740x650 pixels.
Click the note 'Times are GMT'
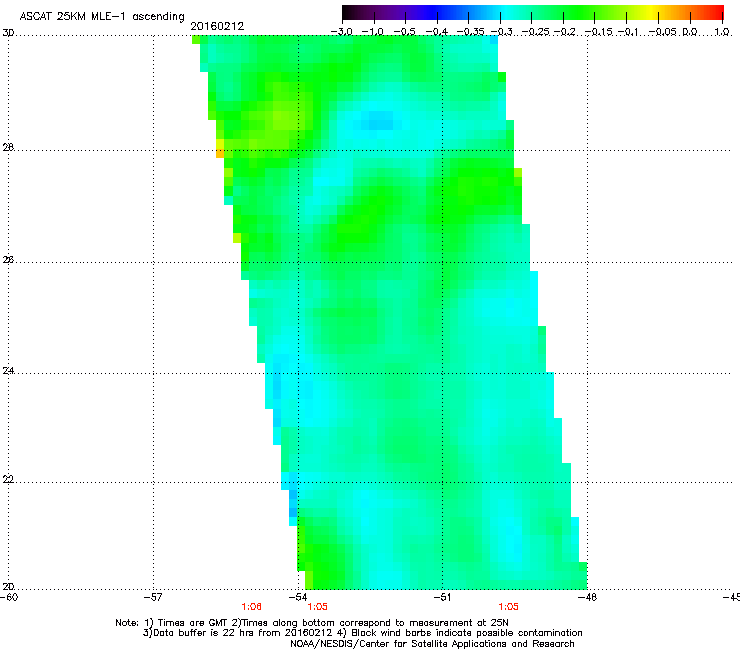[x=192, y=623]
